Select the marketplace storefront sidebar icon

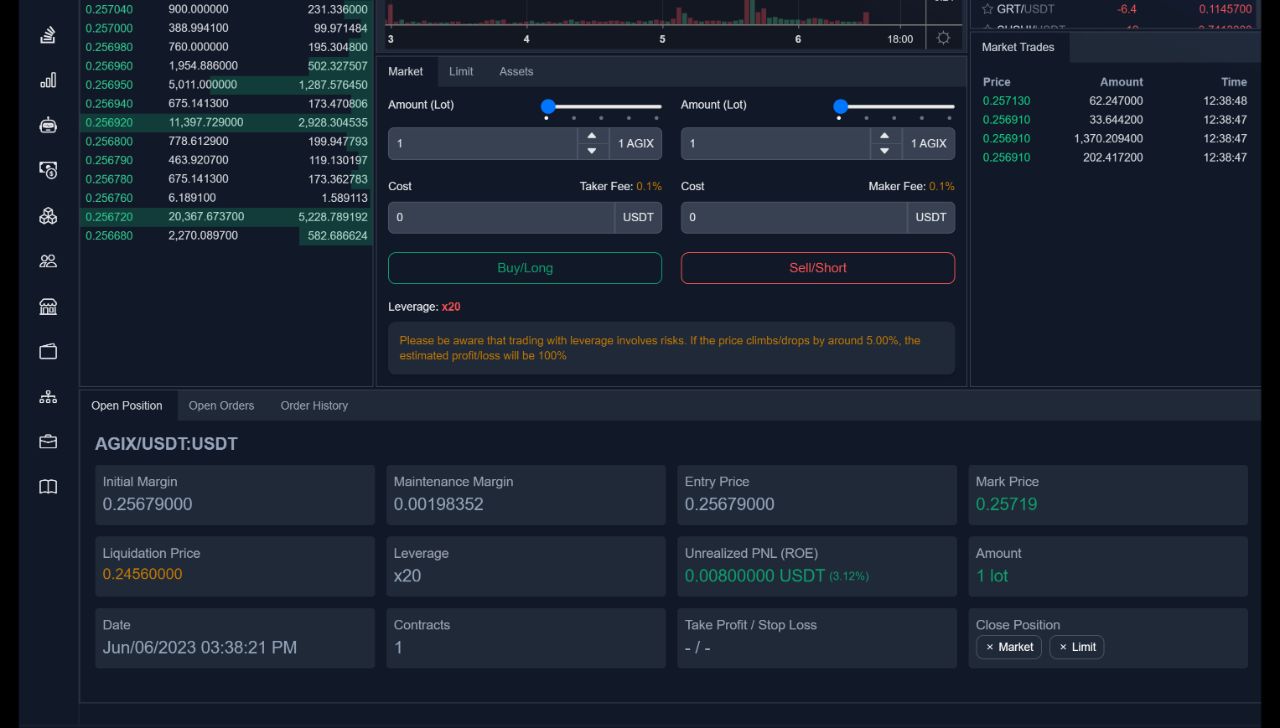pos(47,306)
